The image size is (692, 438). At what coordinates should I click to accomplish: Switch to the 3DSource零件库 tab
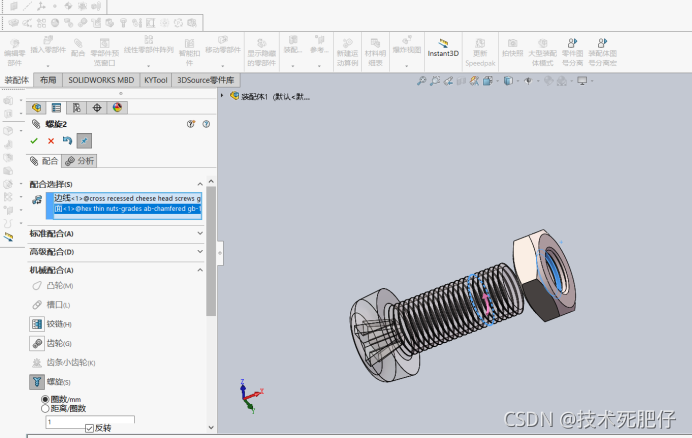point(206,80)
